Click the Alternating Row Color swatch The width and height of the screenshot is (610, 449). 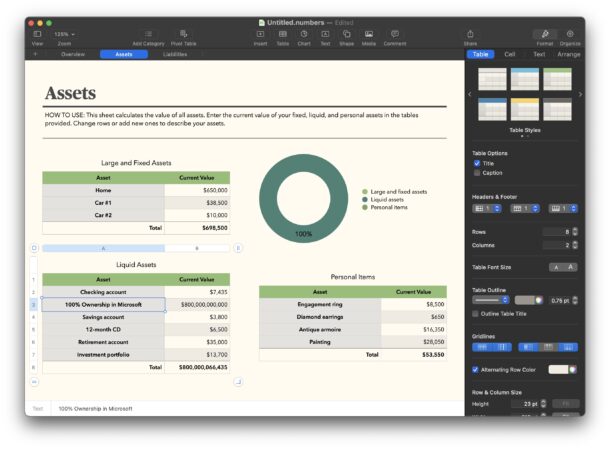click(x=561, y=369)
